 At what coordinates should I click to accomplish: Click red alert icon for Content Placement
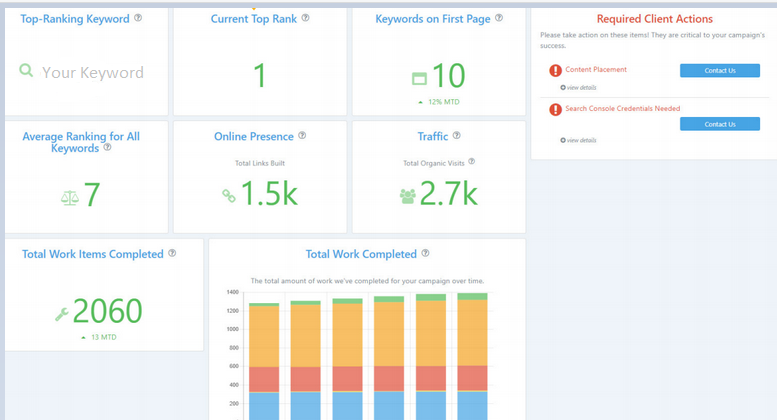click(x=555, y=71)
